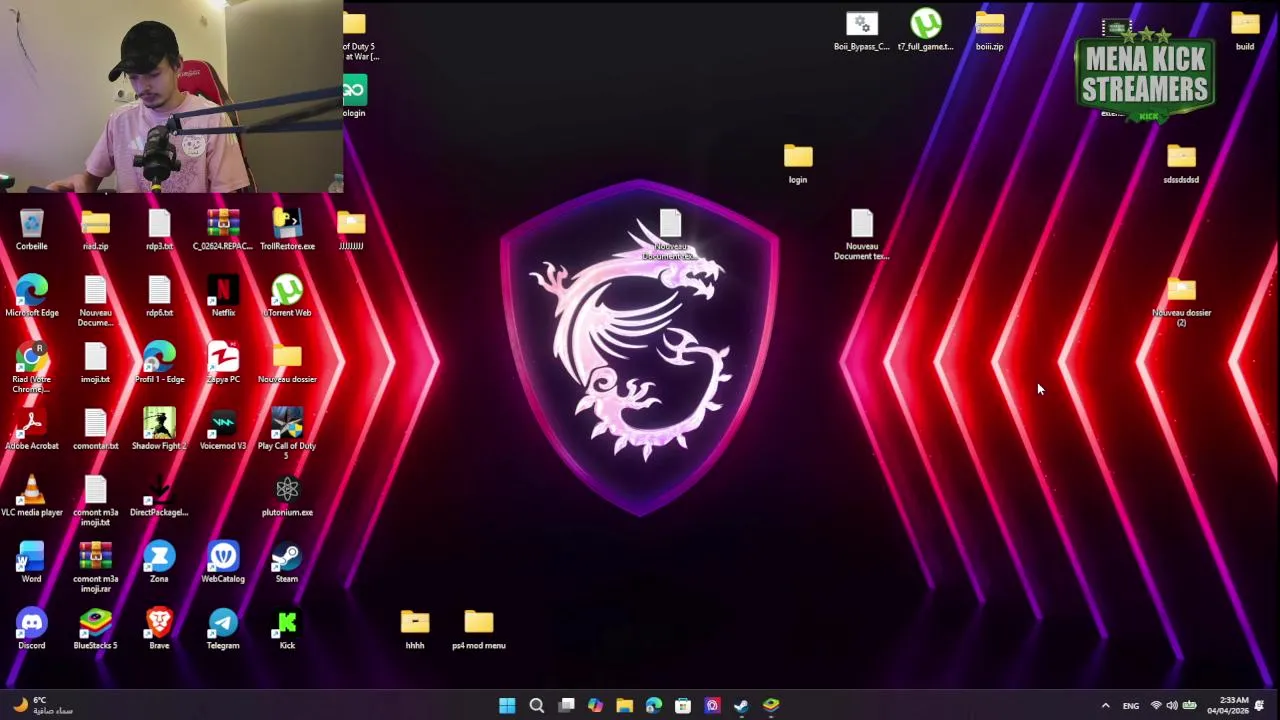Open the Windows Start menu
Screen dimensions: 1280x720
point(507,706)
